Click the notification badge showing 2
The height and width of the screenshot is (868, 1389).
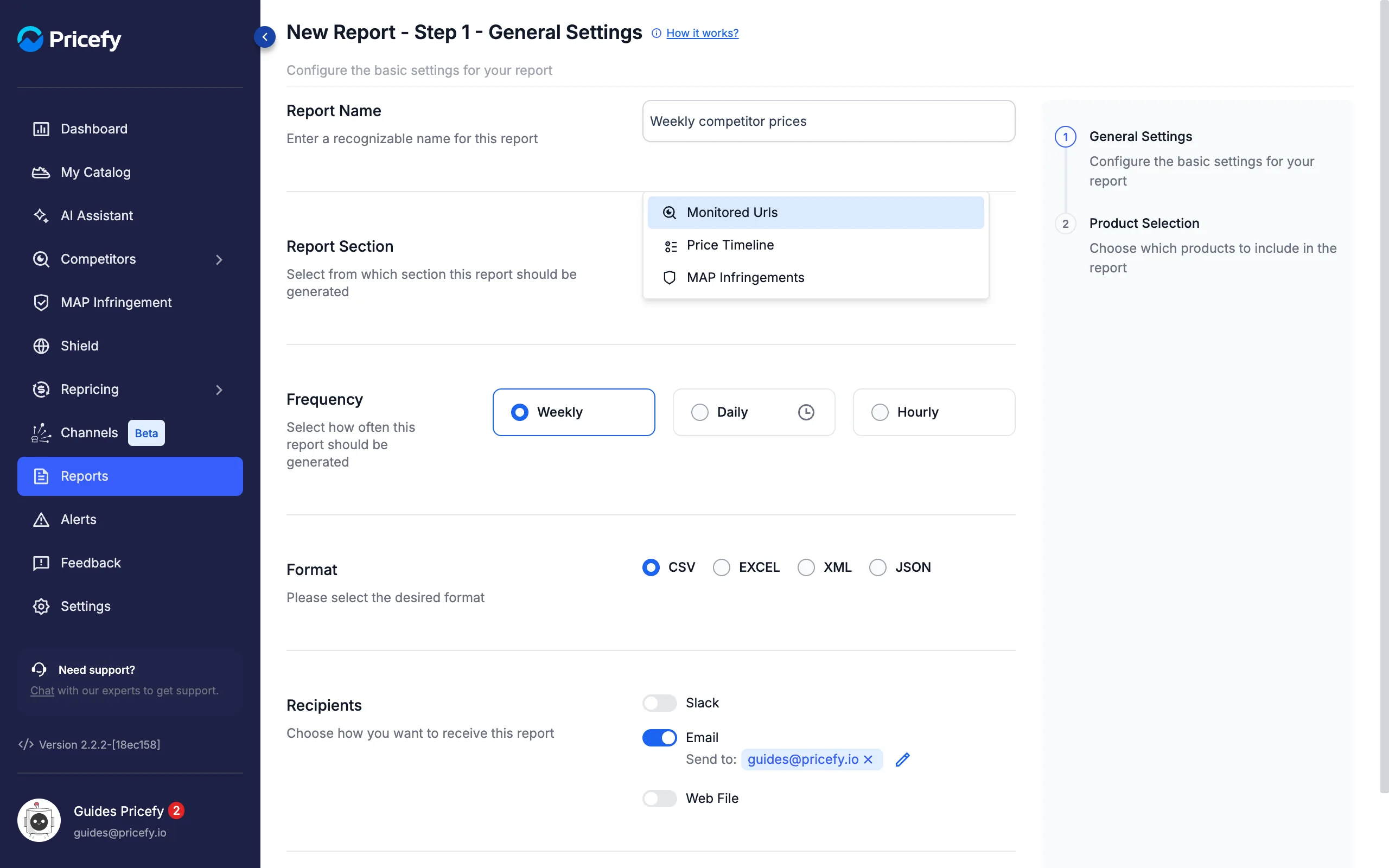[x=176, y=810]
